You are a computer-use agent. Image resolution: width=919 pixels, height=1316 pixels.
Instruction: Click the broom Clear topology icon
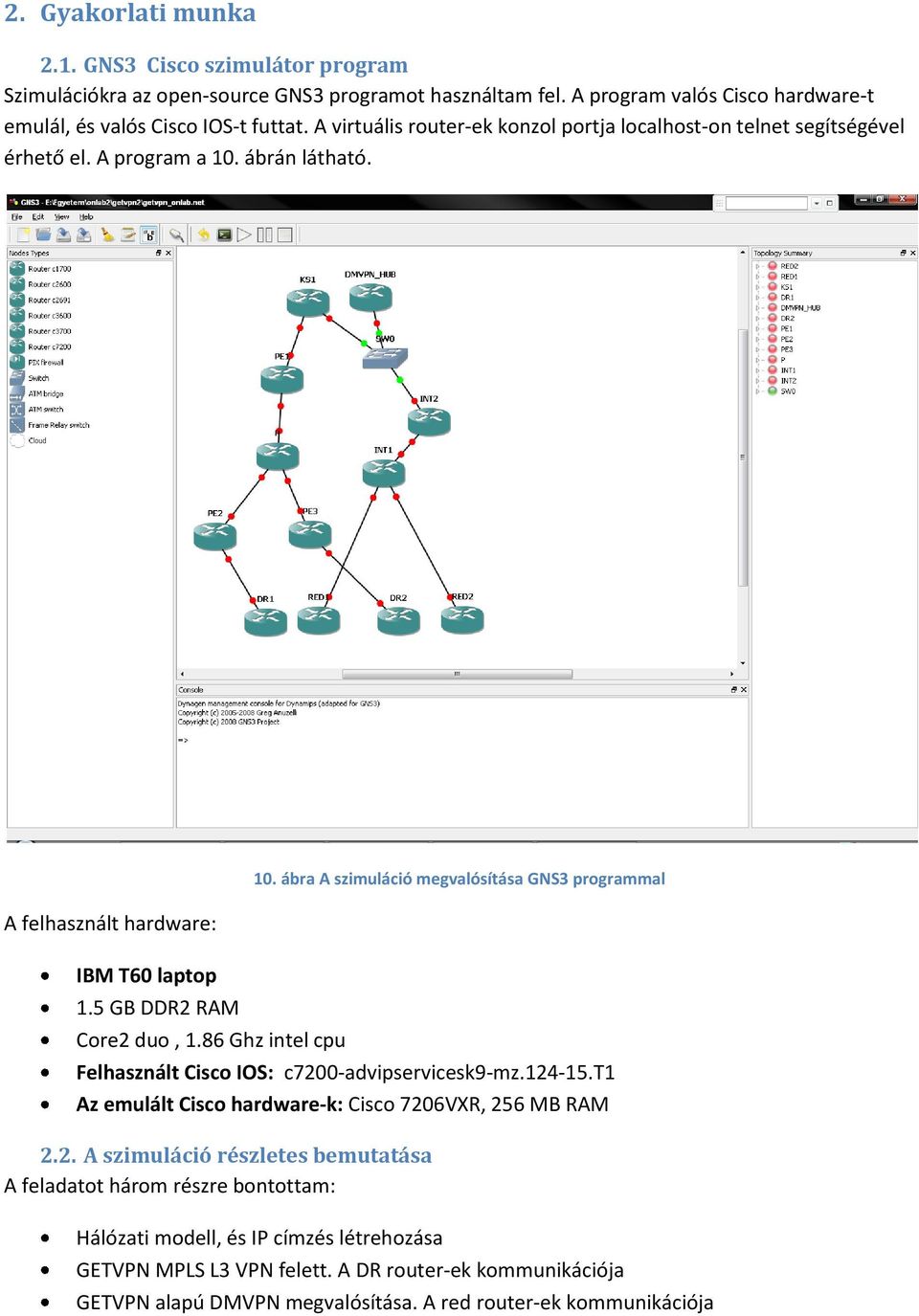click(107, 234)
